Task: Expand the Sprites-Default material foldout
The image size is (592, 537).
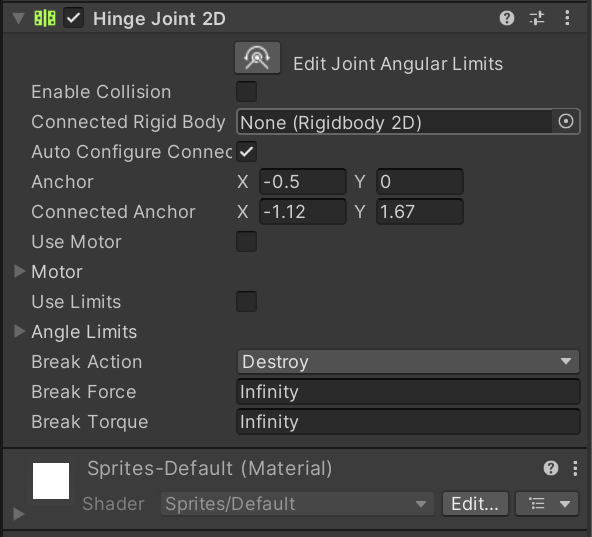Action: (18, 514)
